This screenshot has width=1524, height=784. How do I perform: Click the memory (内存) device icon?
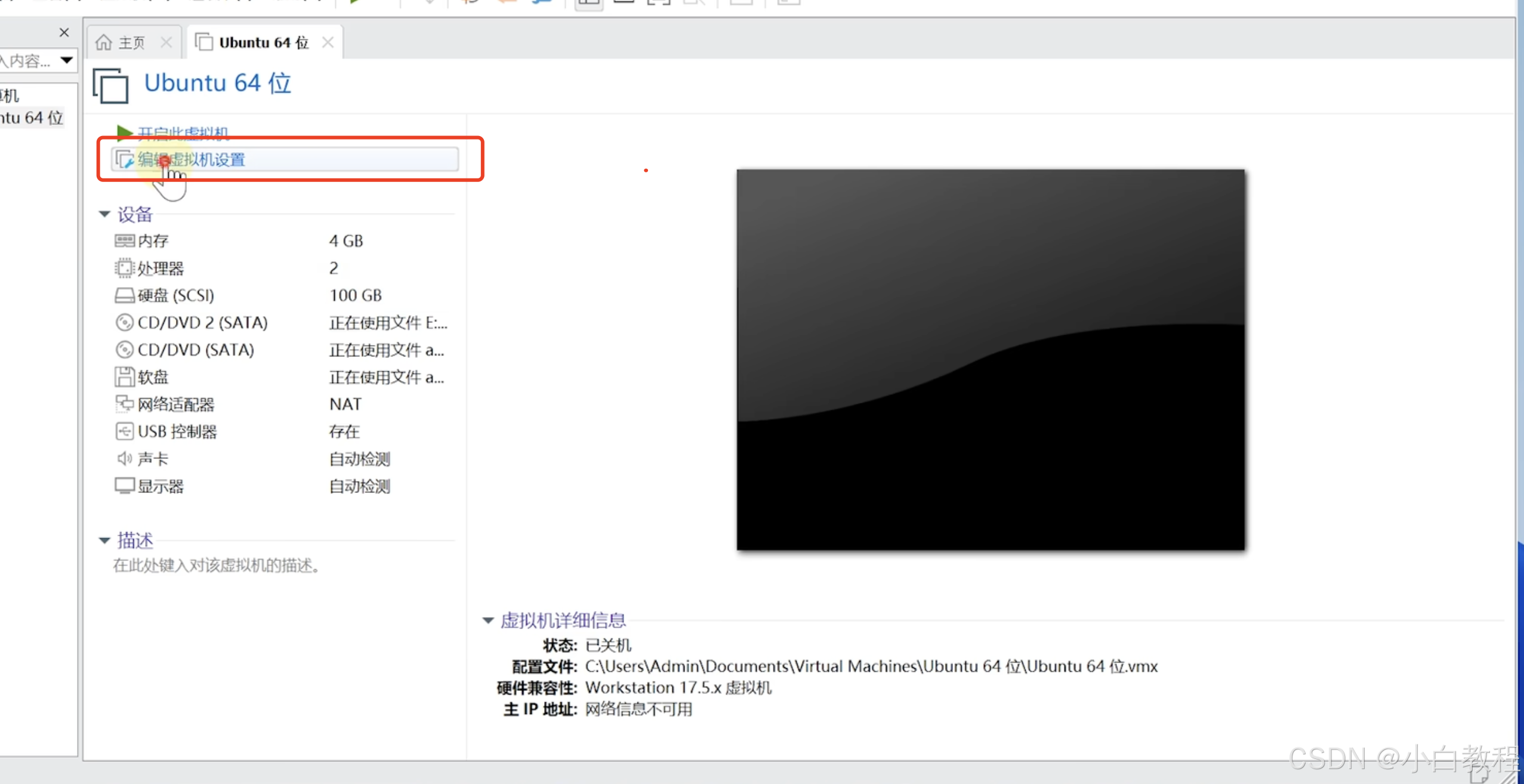[124, 240]
